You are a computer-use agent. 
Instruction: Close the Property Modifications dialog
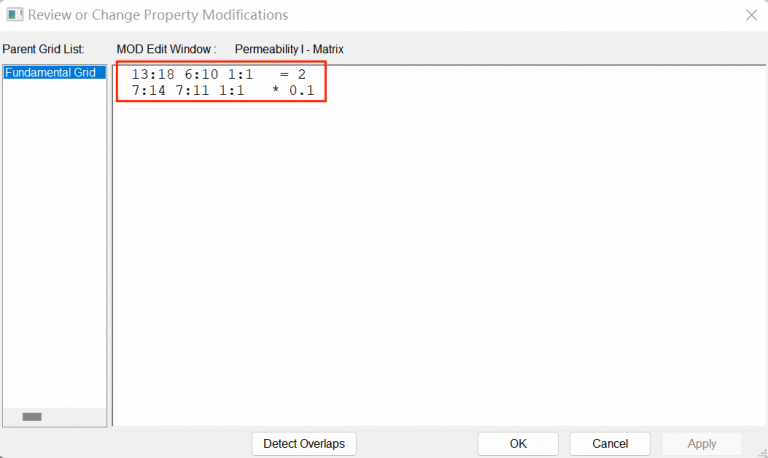coord(751,15)
